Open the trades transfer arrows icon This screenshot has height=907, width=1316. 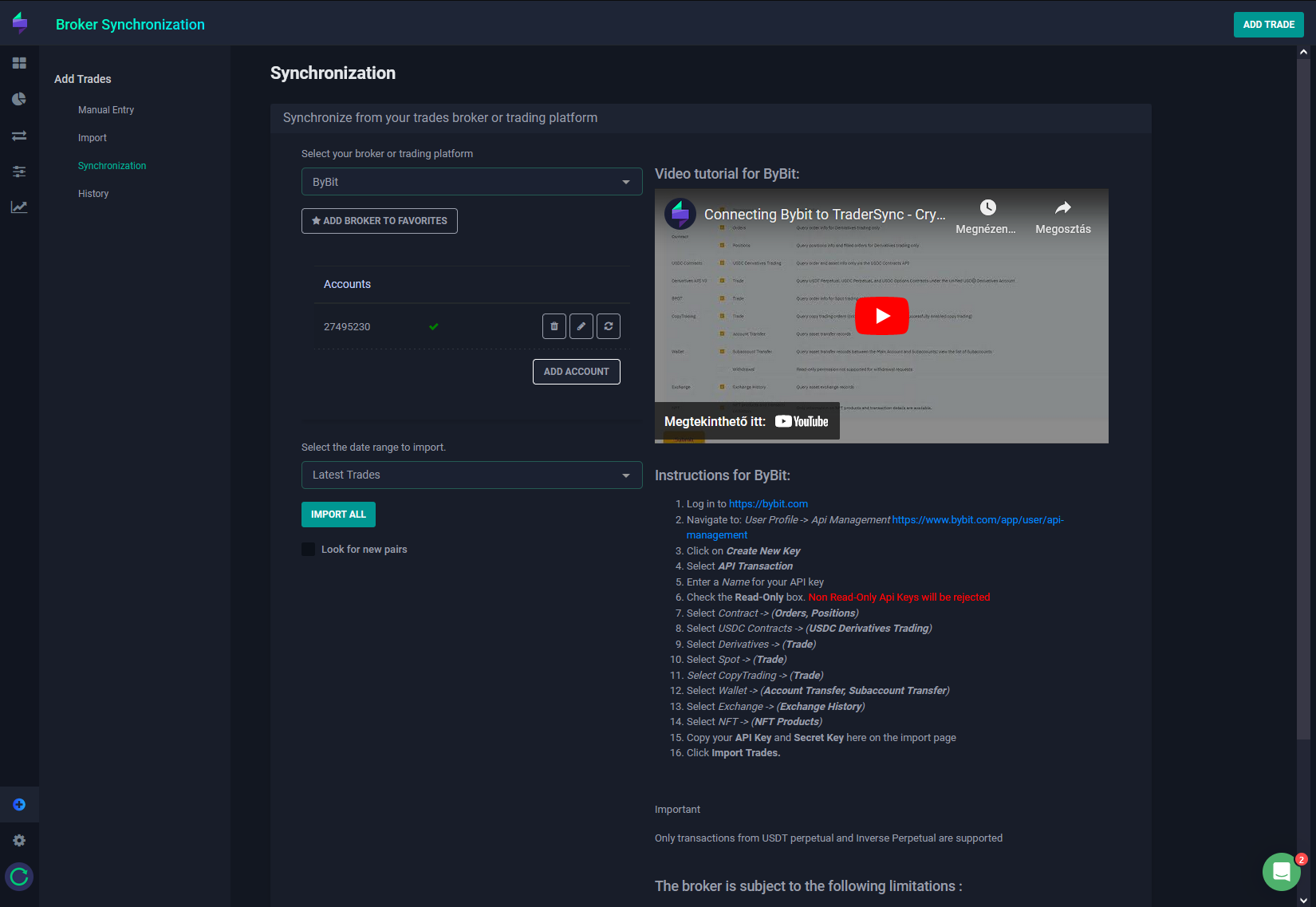point(19,136)
